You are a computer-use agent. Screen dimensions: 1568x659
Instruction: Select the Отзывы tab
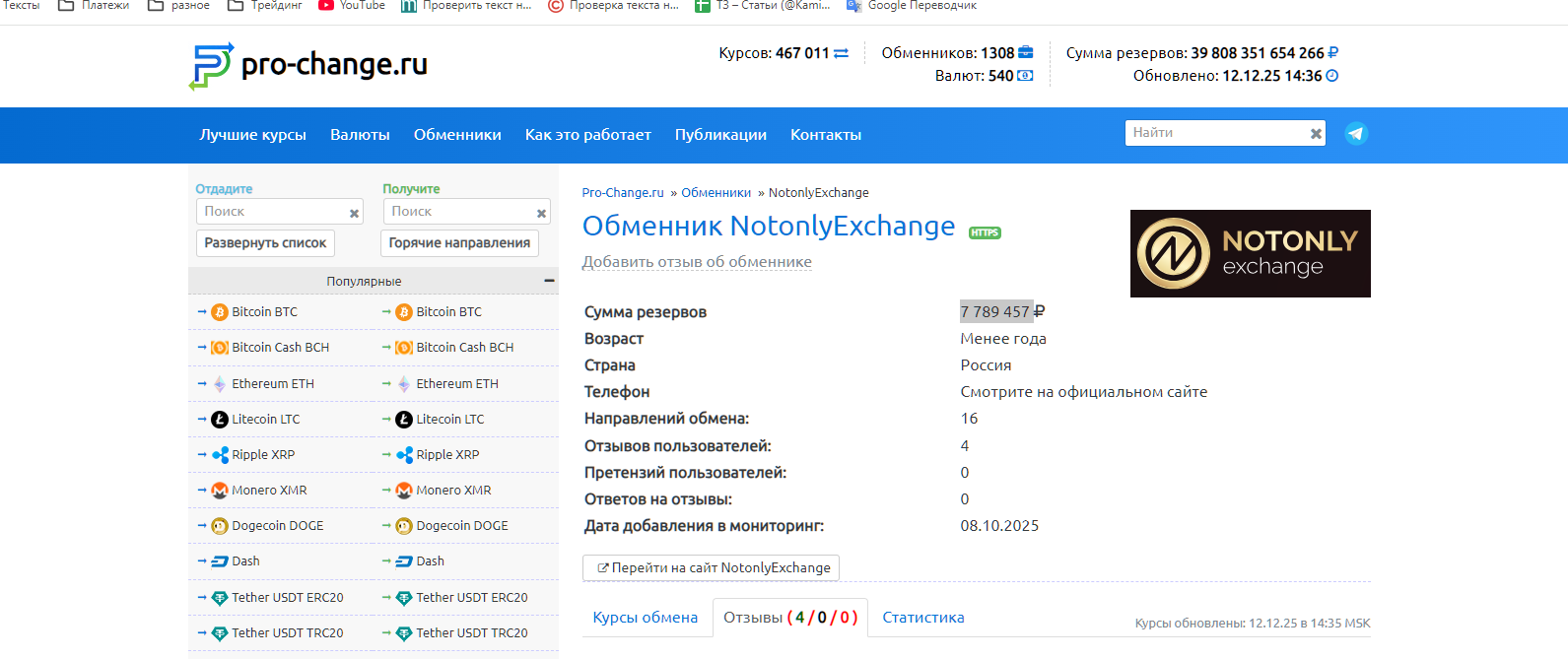coord(790,618)
